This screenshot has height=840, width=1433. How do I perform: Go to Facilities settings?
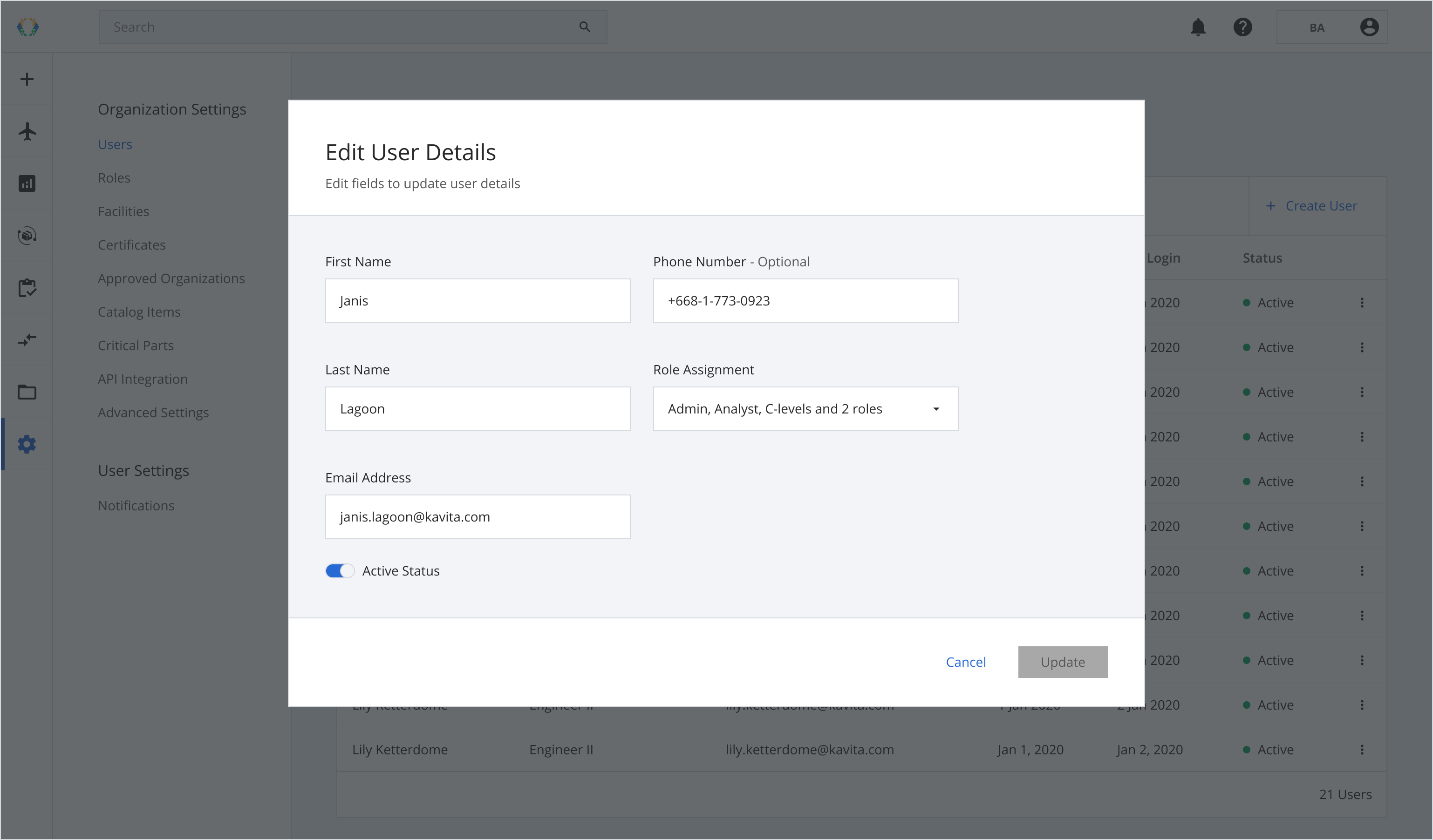click(123, 211)
